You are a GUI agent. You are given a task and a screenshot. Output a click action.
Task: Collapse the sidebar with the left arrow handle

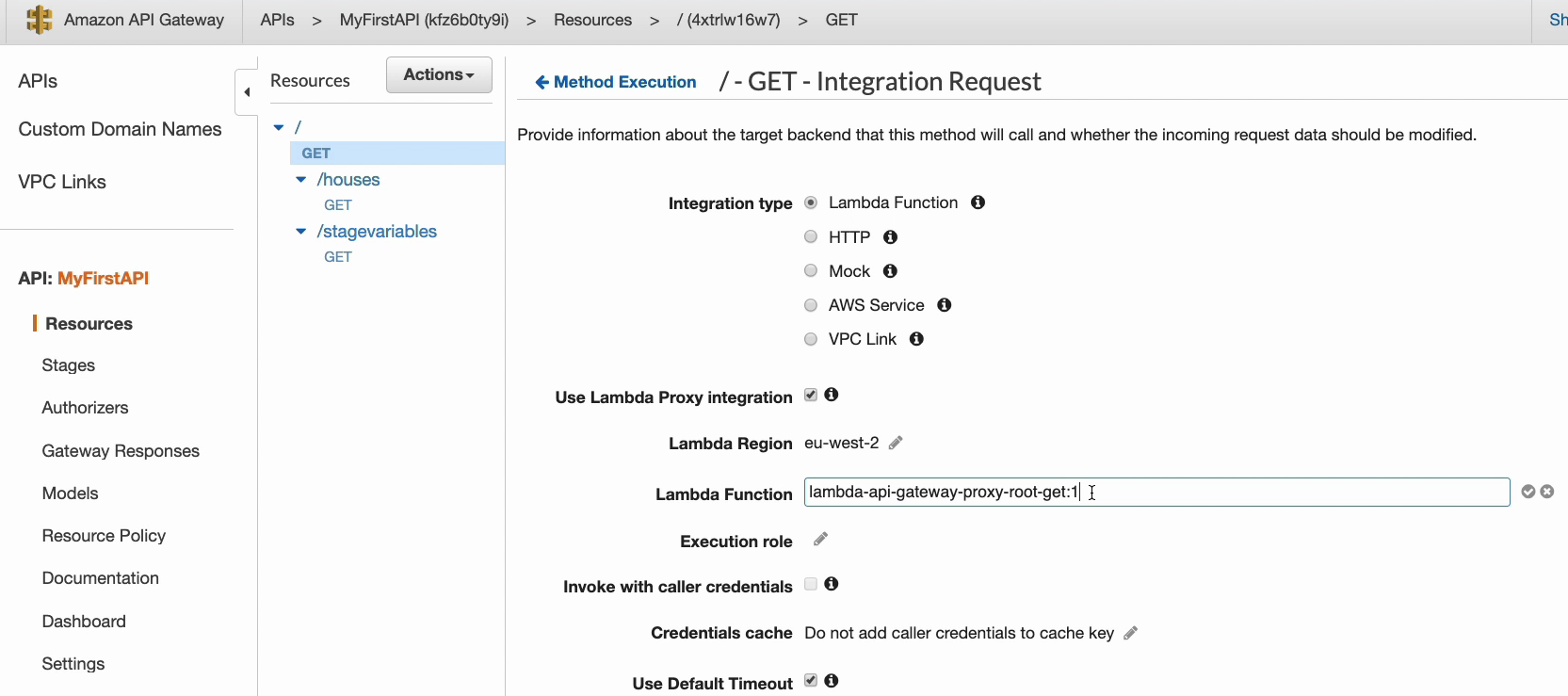click(x=247, y=91)
